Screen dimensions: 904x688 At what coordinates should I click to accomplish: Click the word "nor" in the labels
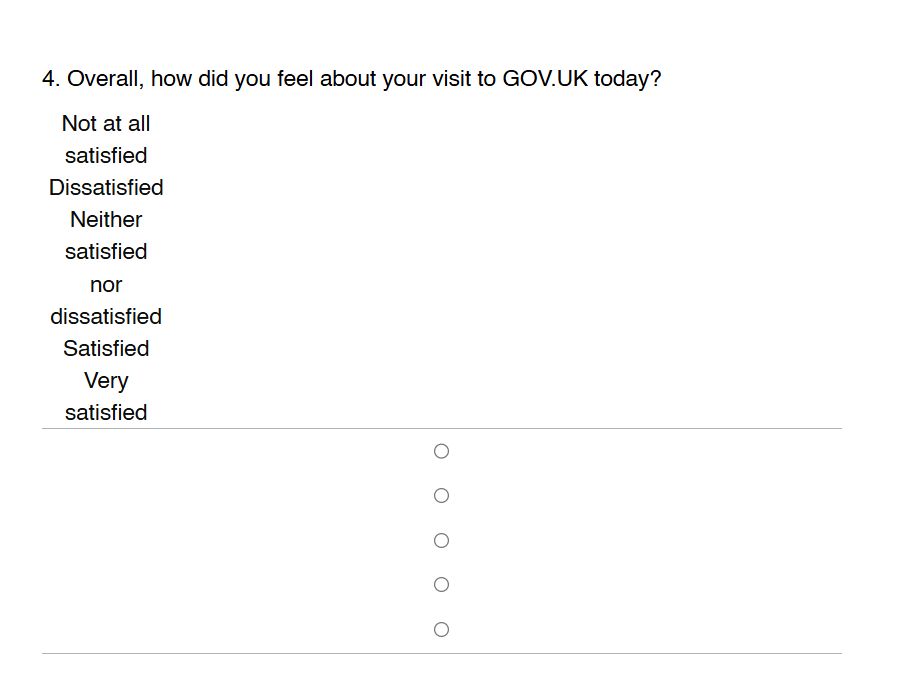pyautogui.click(x=106, y=285)
